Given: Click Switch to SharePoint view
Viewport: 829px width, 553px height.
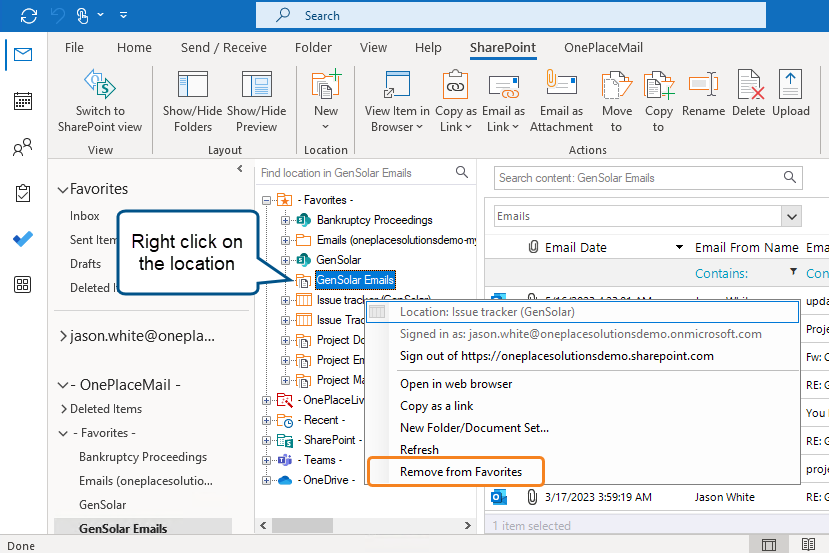Looking at the screenshot, I should click(x=100, y=101).
